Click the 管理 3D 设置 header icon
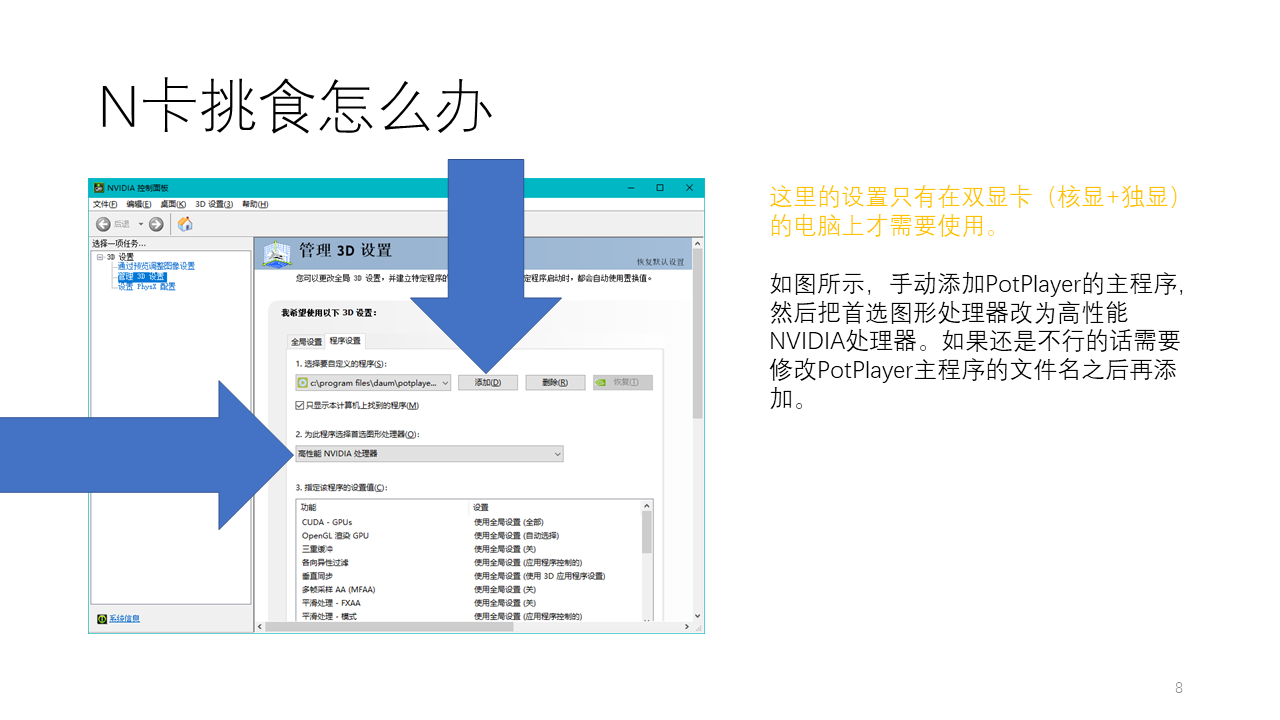The width and height of the screenshot is (1280, 720). (x=277, y=253)
